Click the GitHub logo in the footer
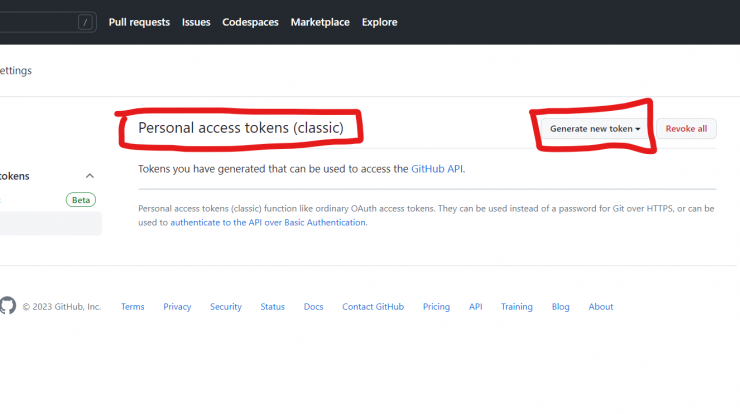740x414 pixels. click(x=8, y=305)
